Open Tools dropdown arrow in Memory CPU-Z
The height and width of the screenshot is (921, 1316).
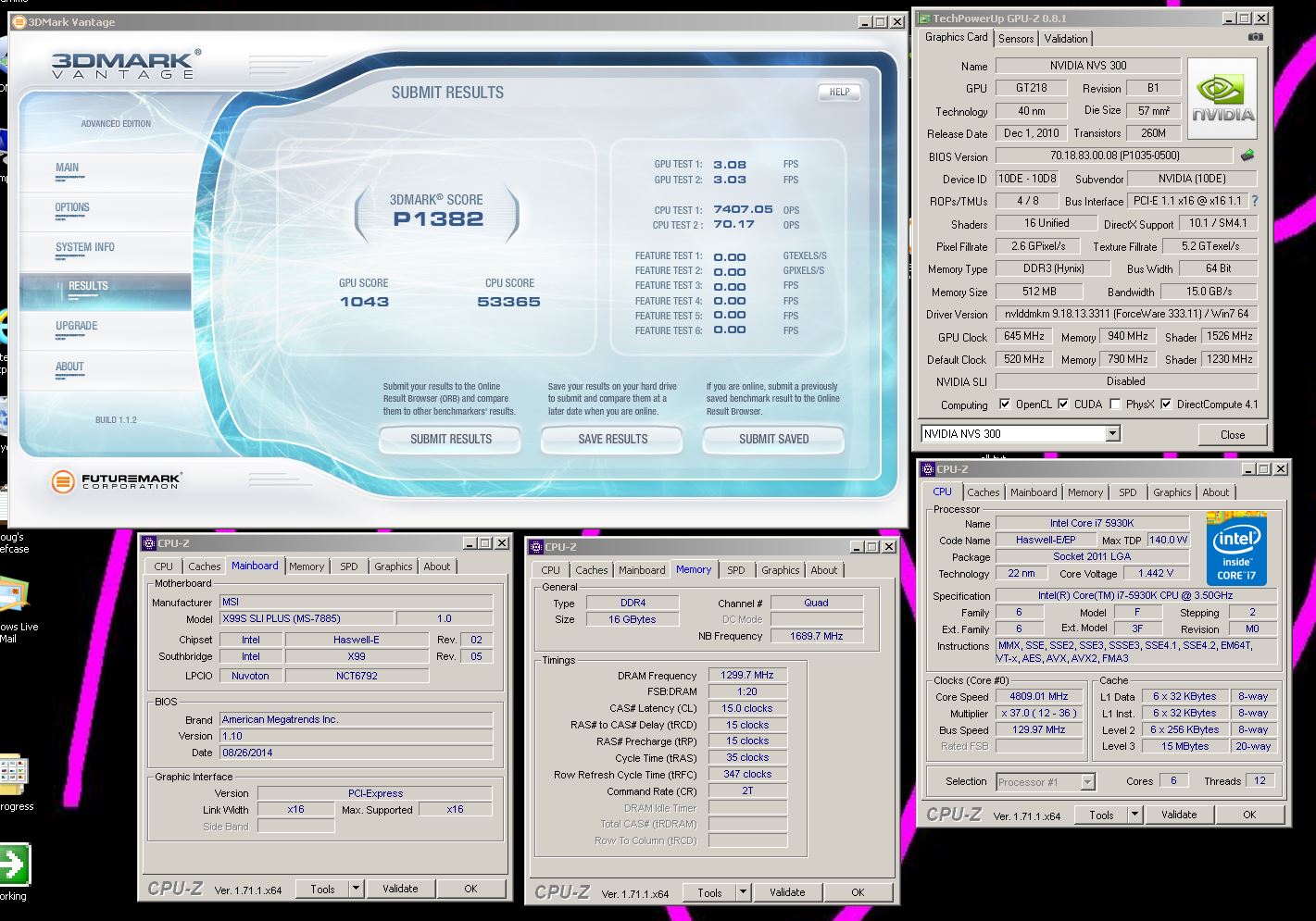point(743,892)
